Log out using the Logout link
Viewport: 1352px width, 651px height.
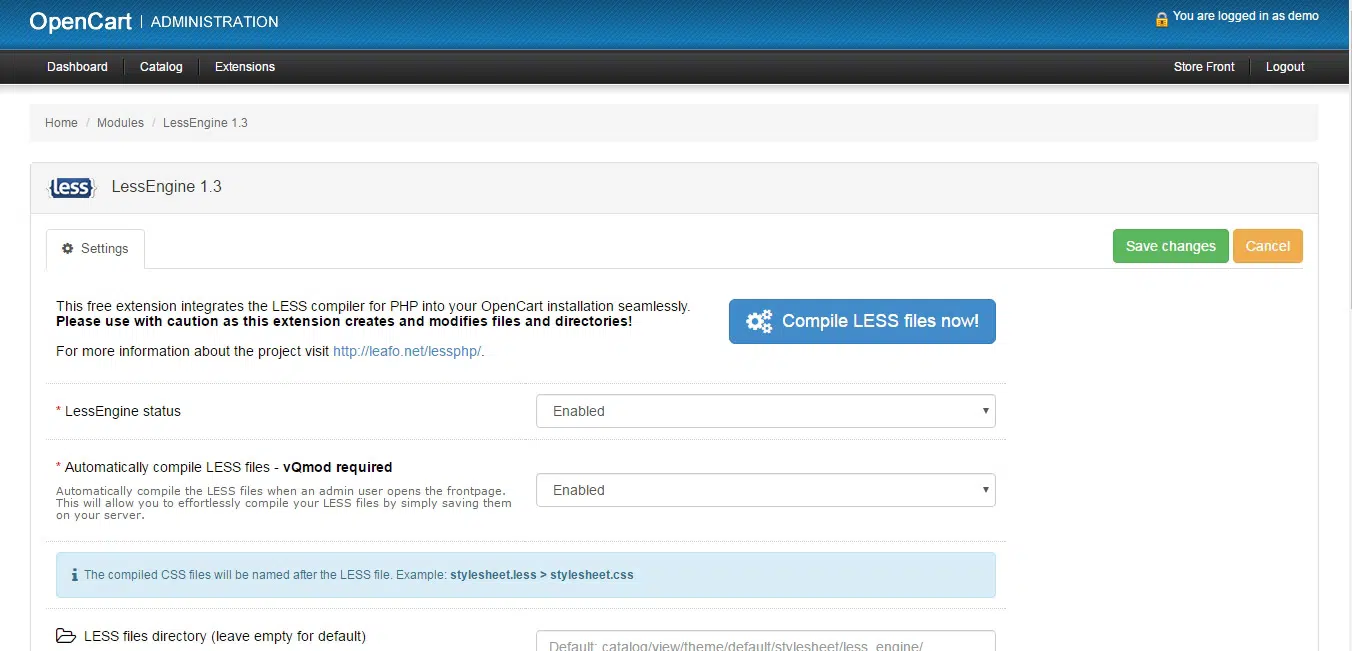[1285, 67]
